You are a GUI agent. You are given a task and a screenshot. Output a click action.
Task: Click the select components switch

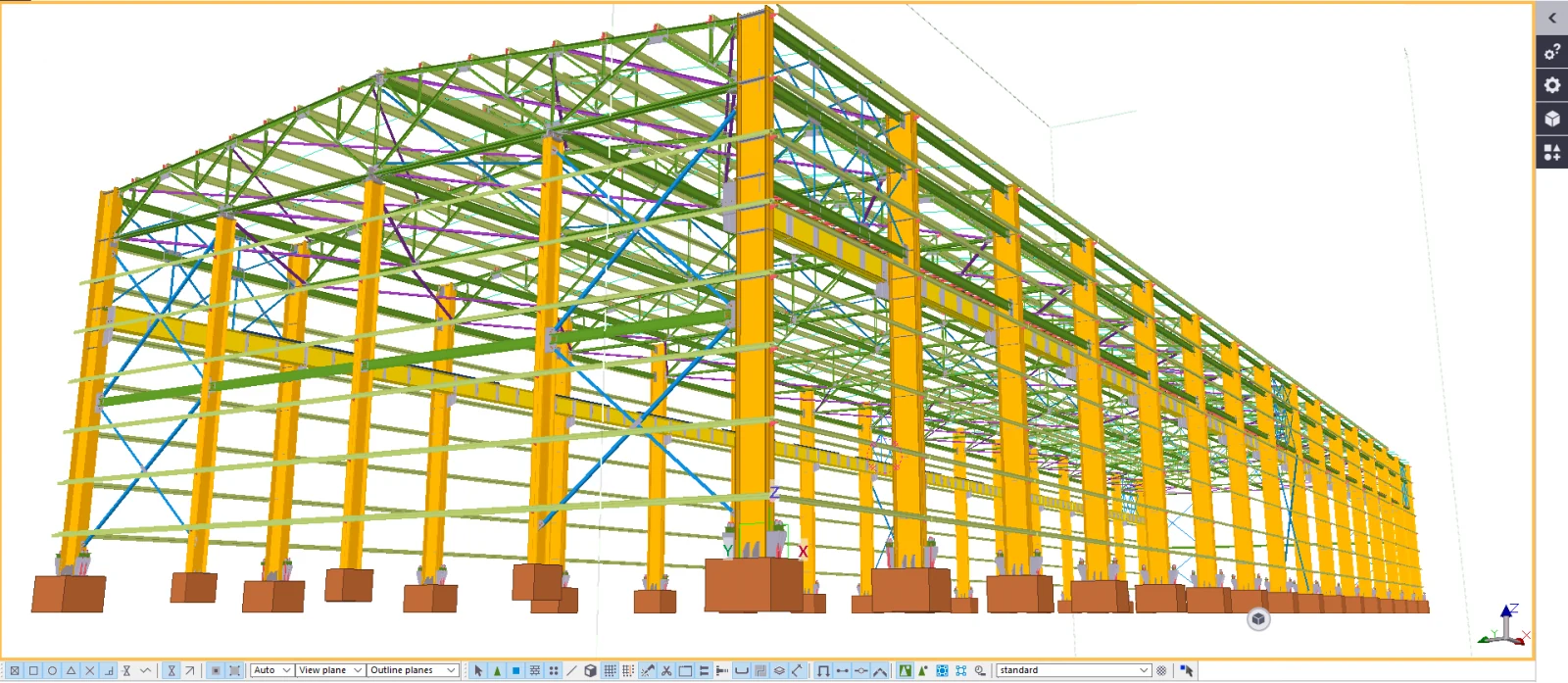pyautogui.click(x=823, y=670)
